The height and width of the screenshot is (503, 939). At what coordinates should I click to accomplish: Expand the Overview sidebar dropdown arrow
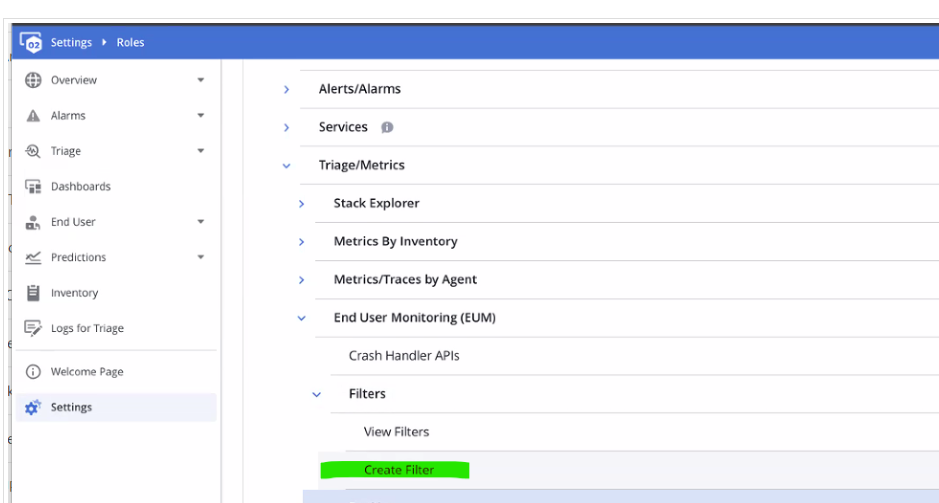(201, 80)
